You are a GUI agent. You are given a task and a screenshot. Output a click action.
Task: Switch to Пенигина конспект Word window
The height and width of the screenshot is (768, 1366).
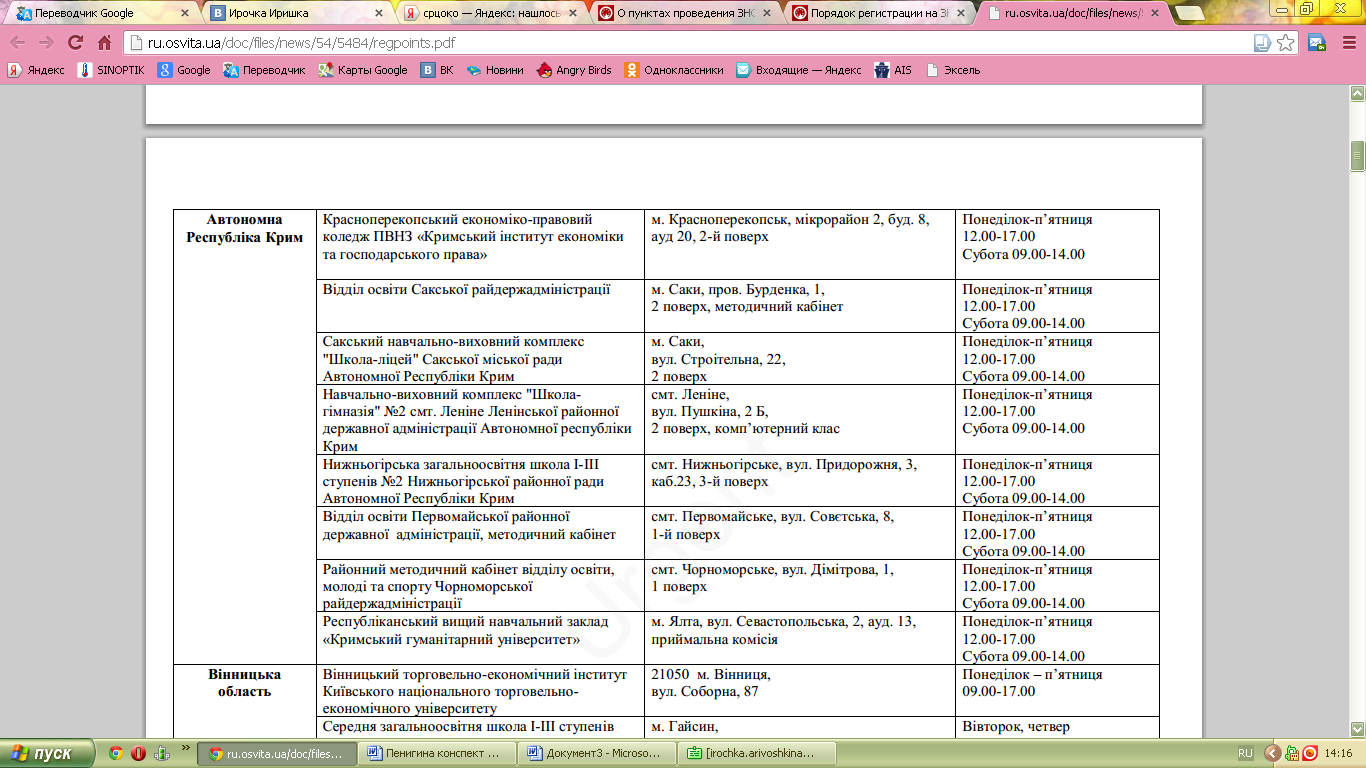click(x=437, y=753)
